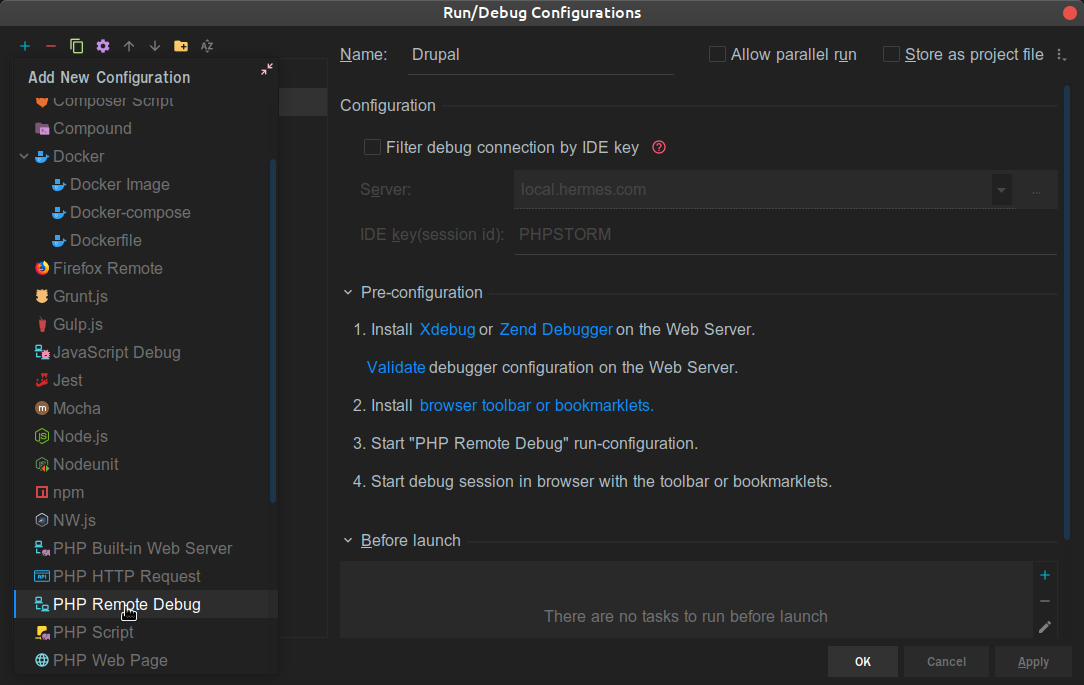Collapse the Pre-configuration section
Viewport: 1084px width, 685px height.
348,292
